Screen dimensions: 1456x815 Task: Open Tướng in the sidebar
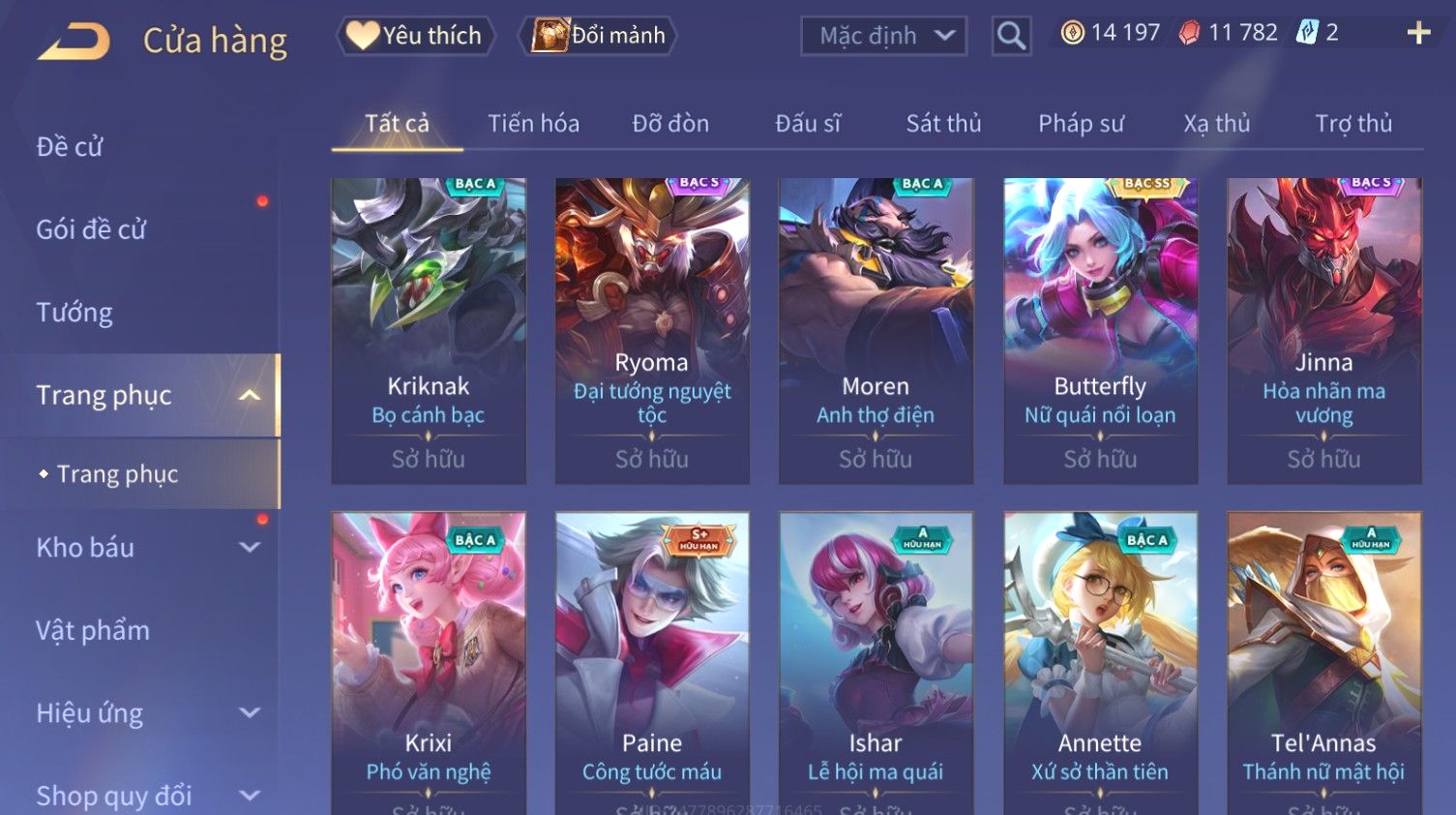74,313
